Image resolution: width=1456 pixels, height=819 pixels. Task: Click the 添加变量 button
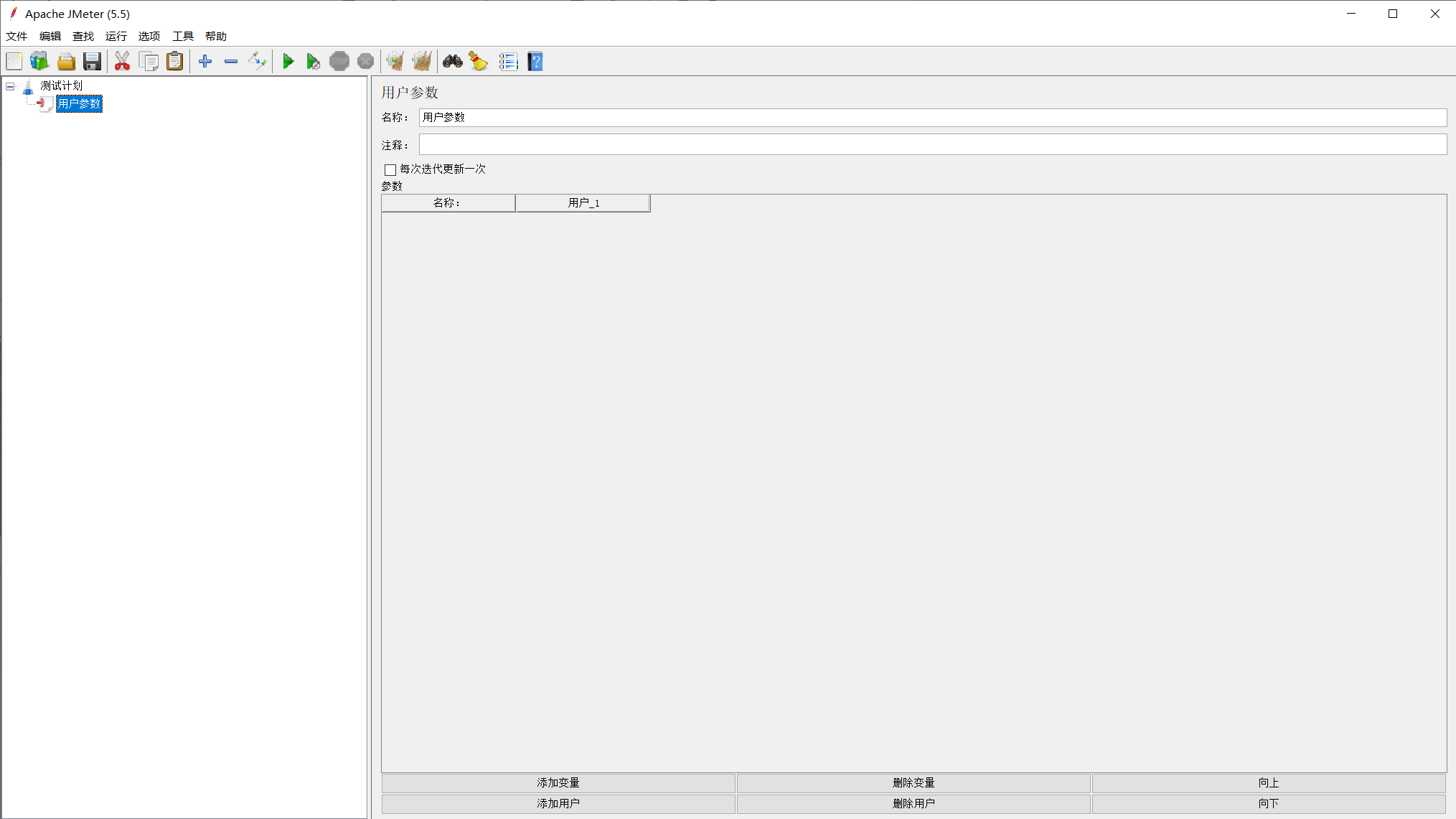(x=558, y=783)
